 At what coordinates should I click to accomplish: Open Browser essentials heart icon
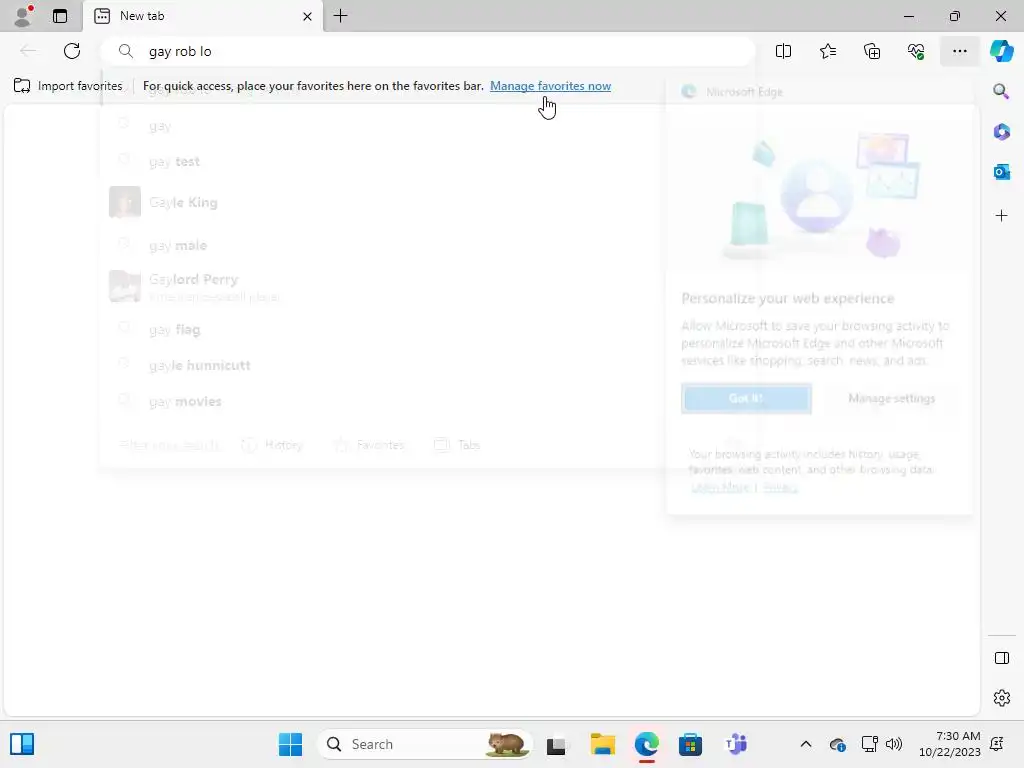click(x=916, y=51)
